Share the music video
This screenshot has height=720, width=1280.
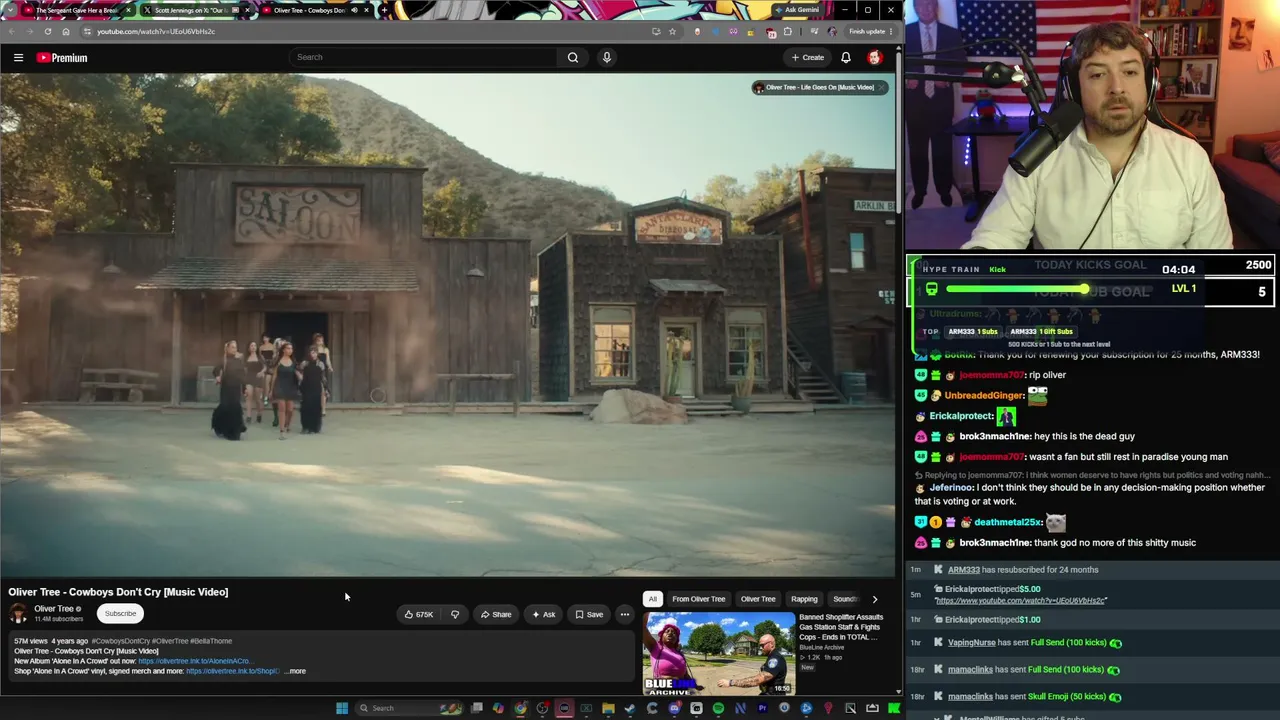pyautogui.click(x=496, y=614)
